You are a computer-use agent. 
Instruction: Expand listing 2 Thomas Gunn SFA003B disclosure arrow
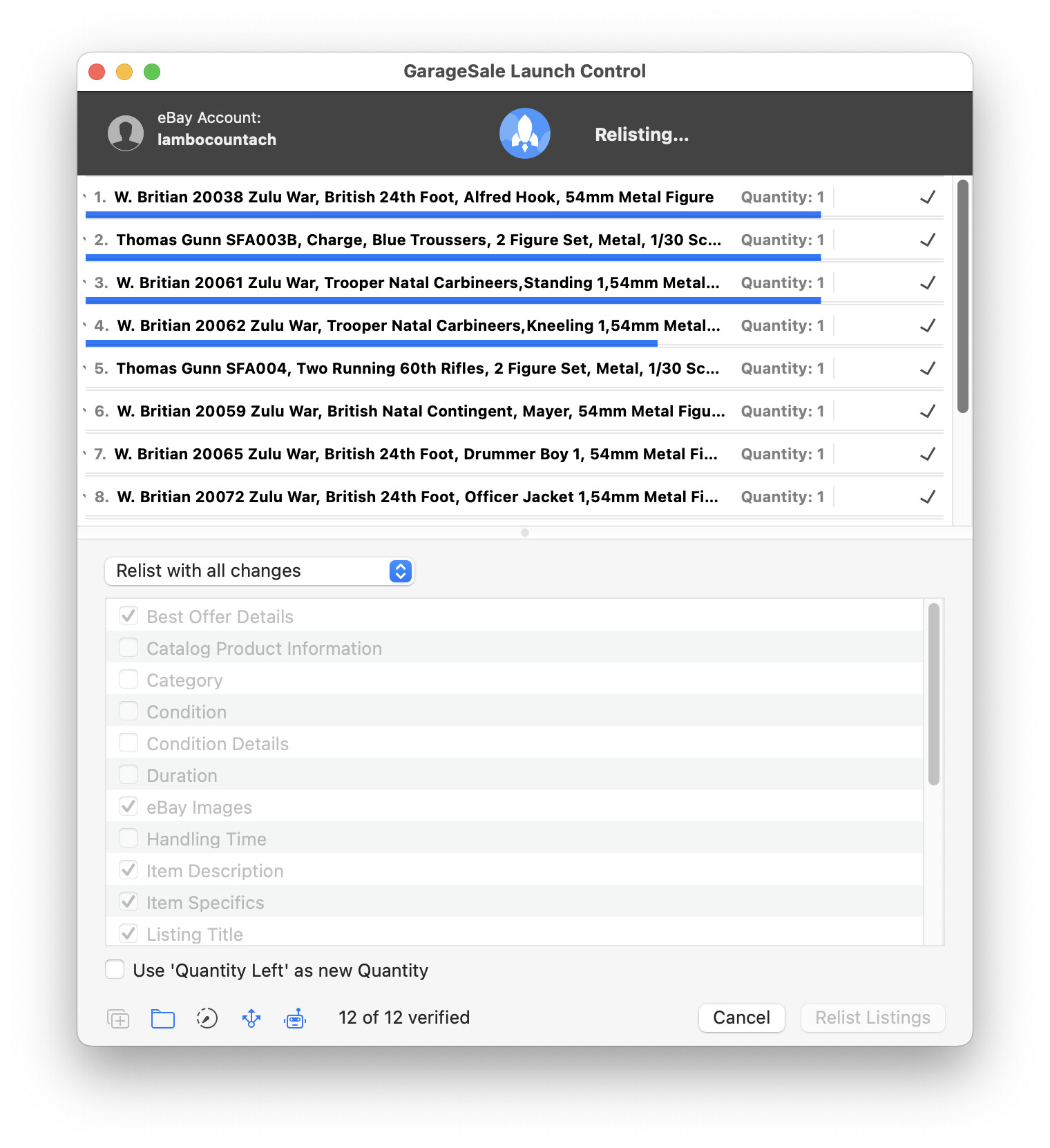(x=85, y=240)
